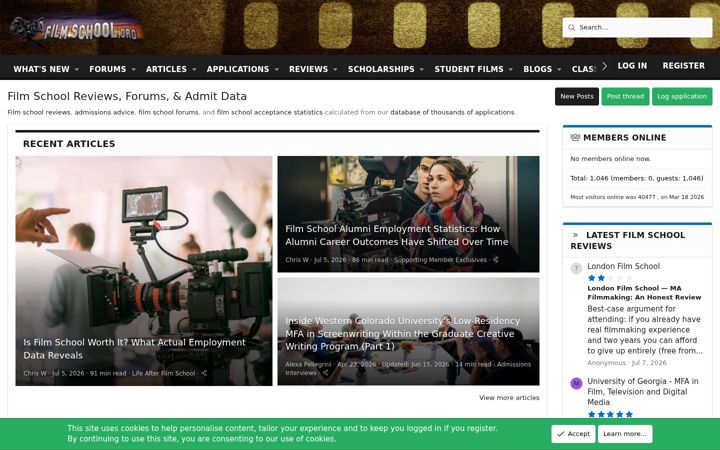Open the Scholarships menu

tap(381, 69)
